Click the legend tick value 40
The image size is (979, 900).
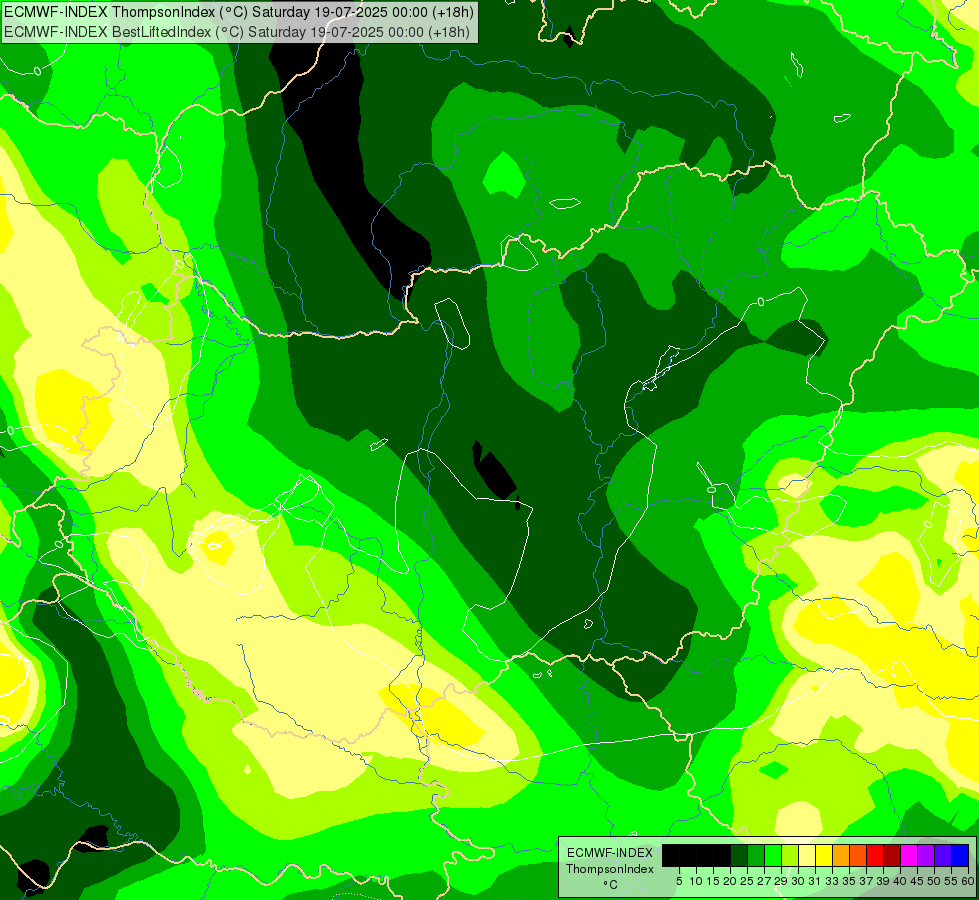(900, 881)
